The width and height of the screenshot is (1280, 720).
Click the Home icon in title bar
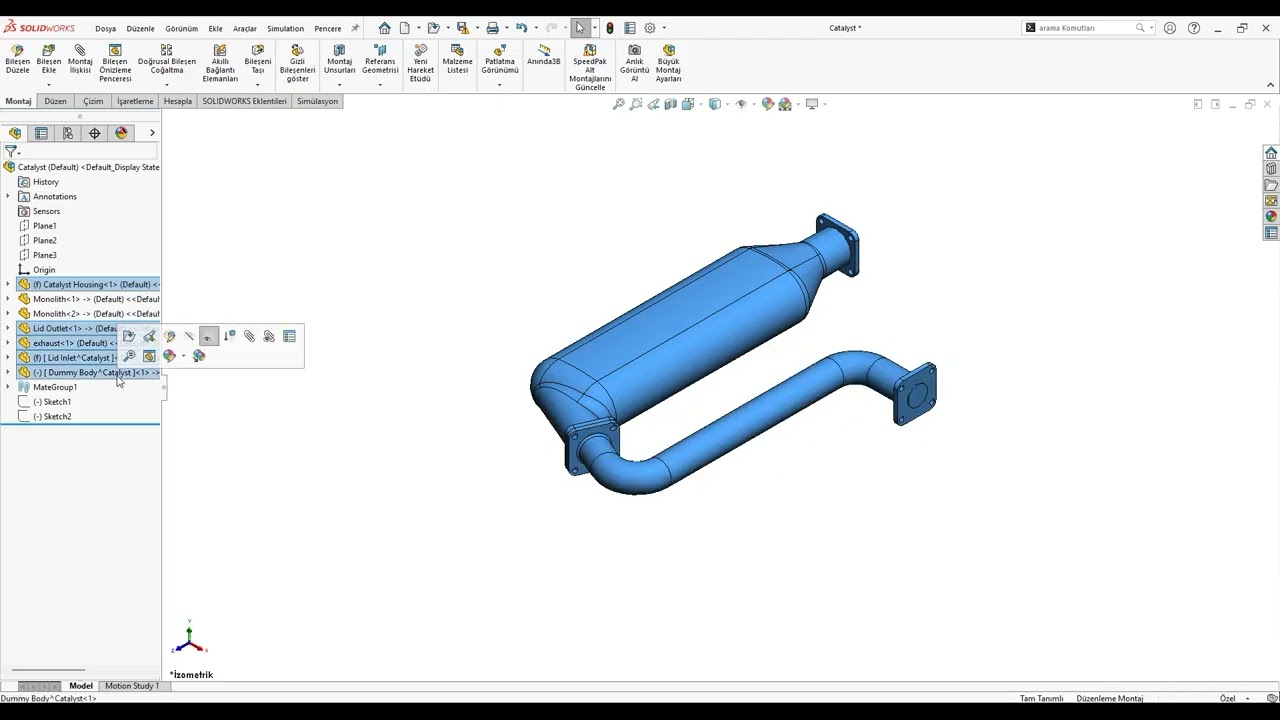pyautogui.click(x=384, y=28)
